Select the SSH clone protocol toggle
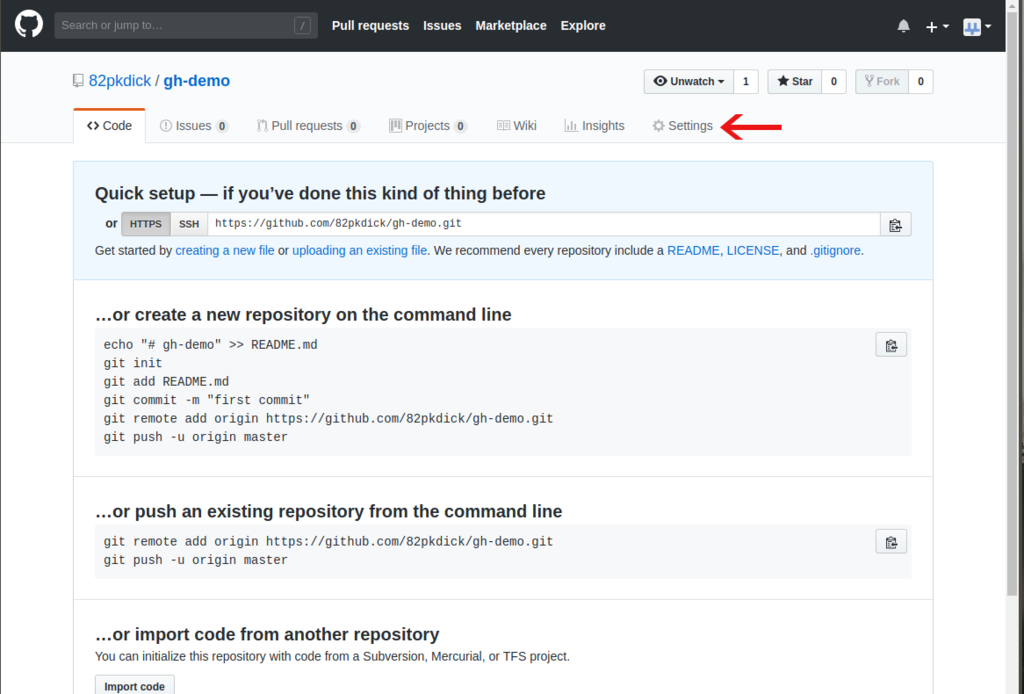The width and height of the screenshot is (1024, 694). [189, 224]
